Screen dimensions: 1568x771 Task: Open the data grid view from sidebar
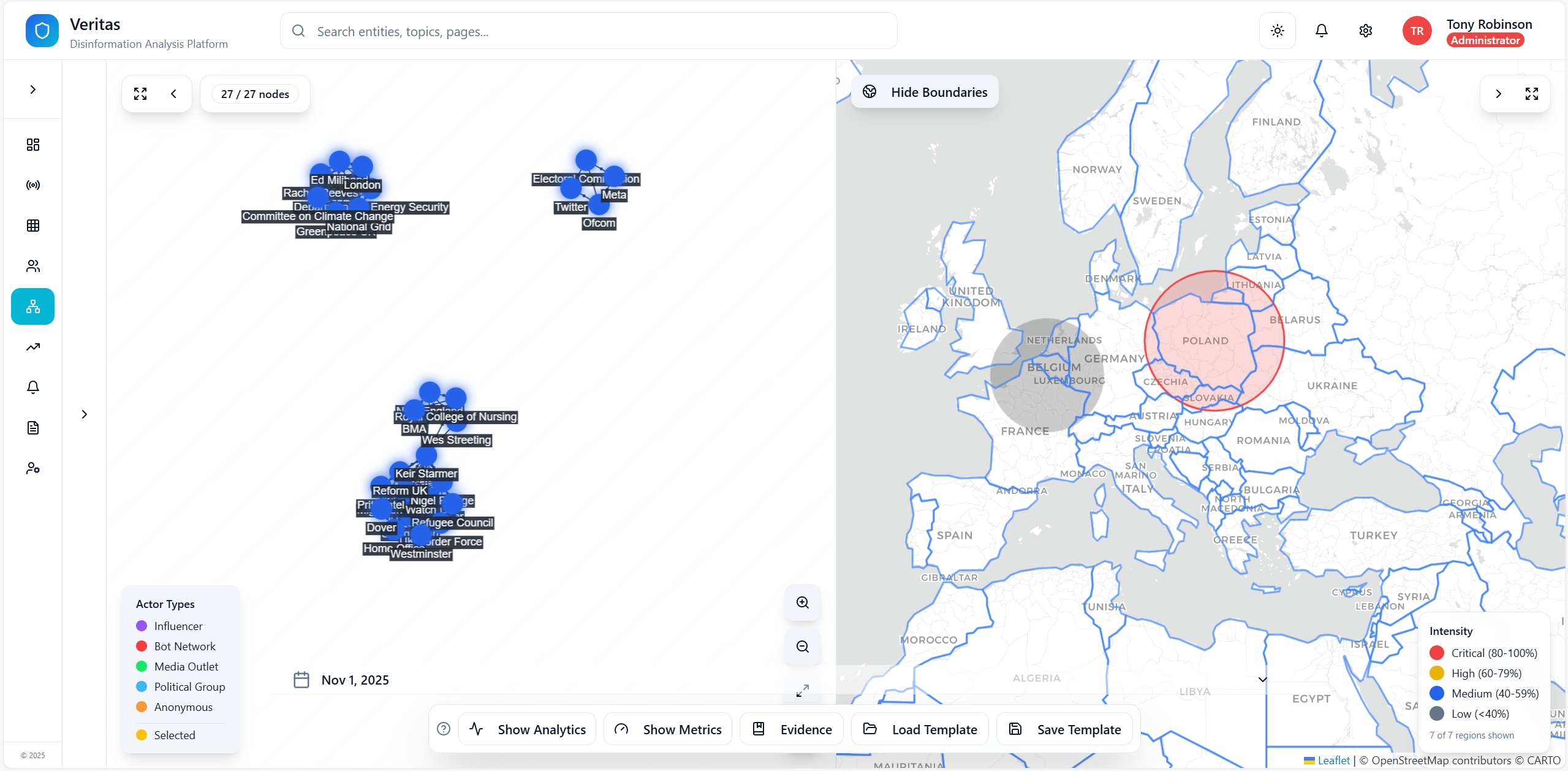32,225
